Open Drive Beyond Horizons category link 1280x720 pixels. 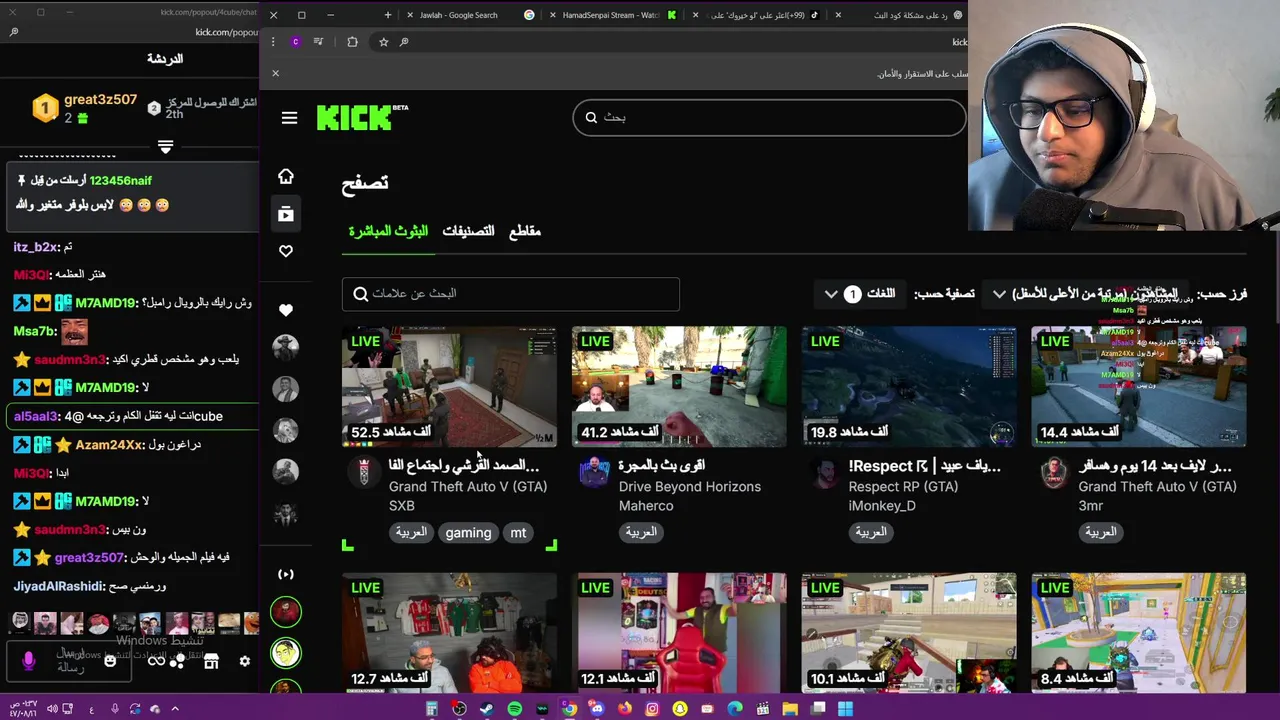point(689,487)
